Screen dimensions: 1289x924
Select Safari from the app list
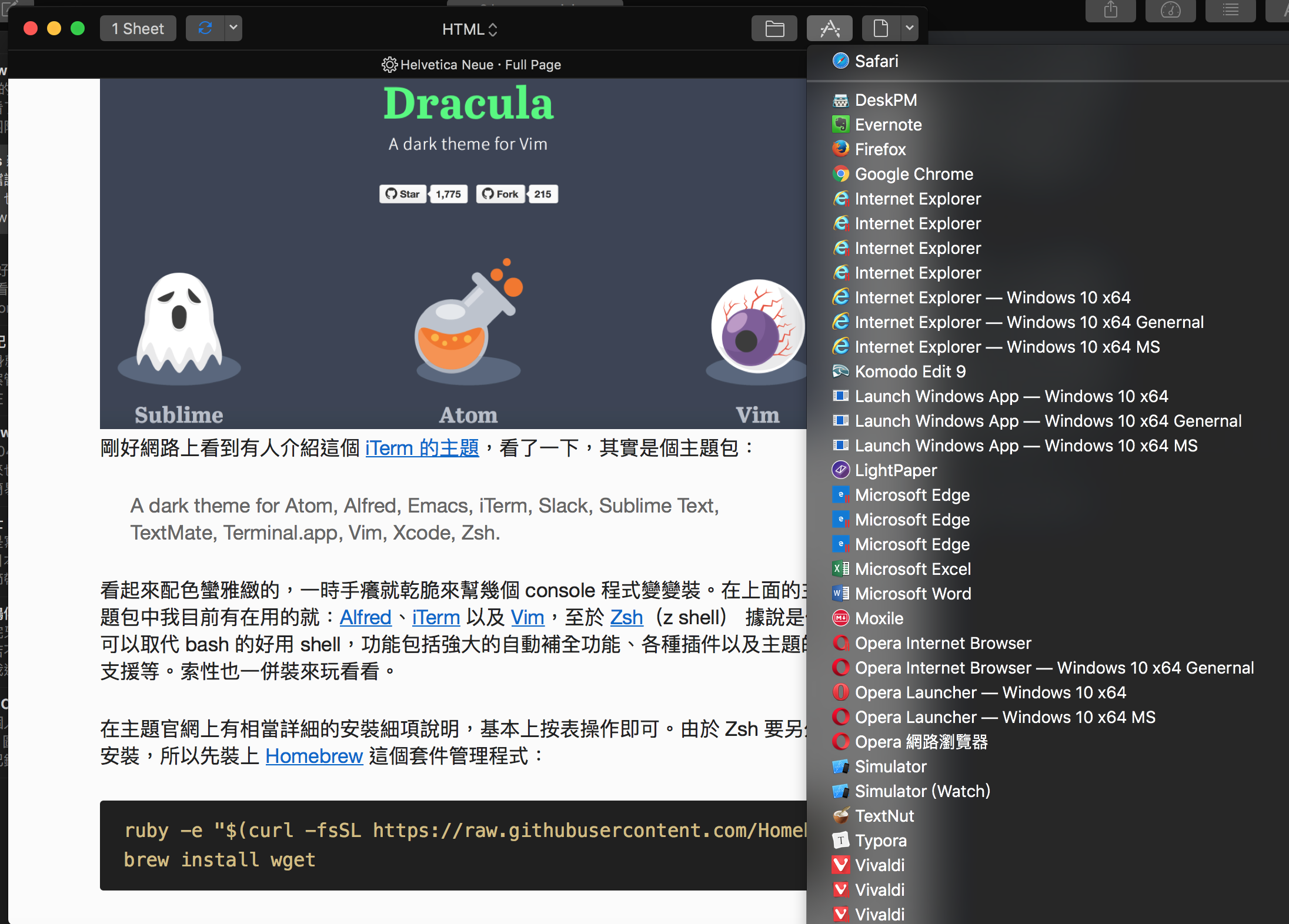(x=876, y=61)
